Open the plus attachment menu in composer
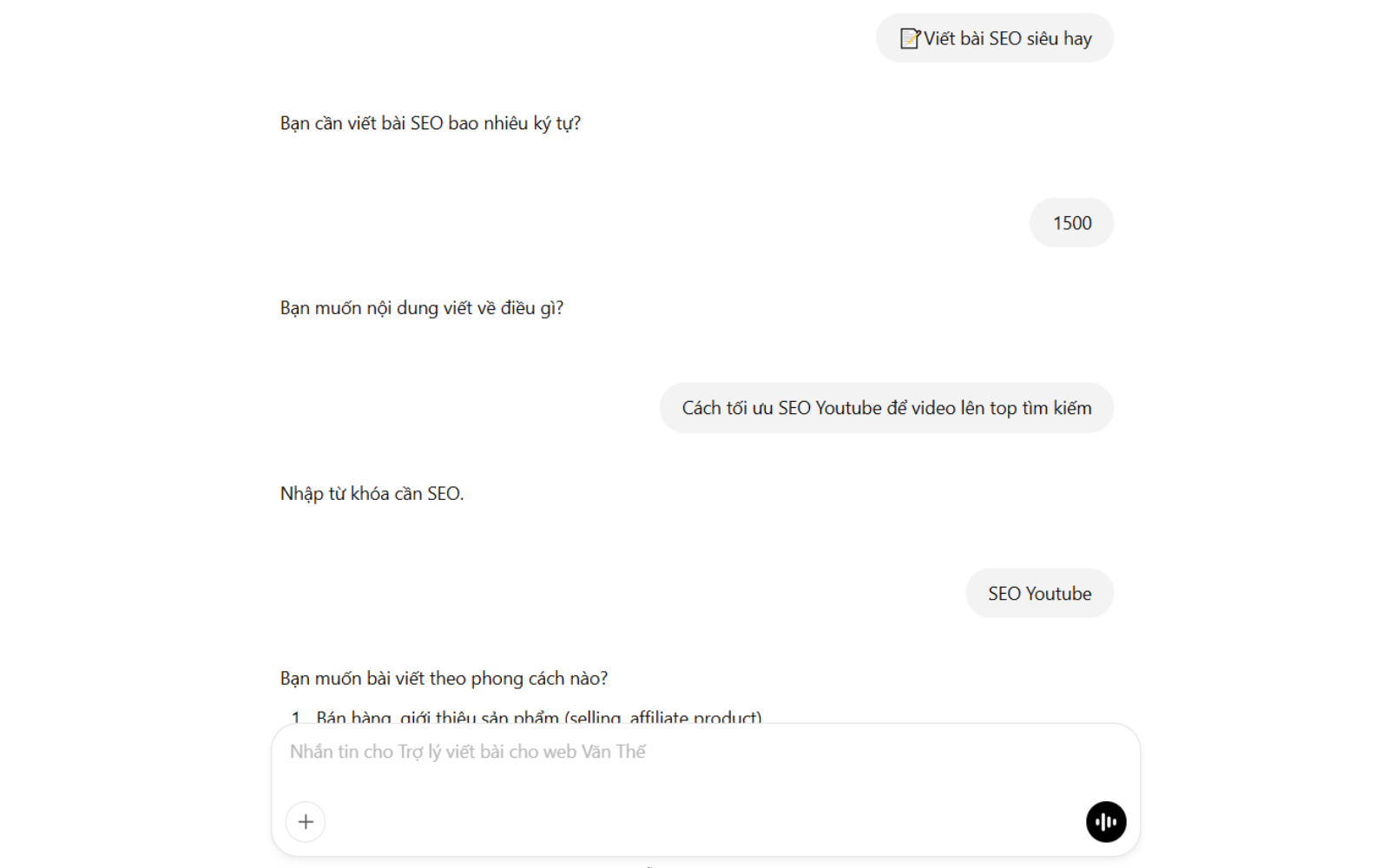Viewport: 1389px width, 868px height. [x=306, y=821]
